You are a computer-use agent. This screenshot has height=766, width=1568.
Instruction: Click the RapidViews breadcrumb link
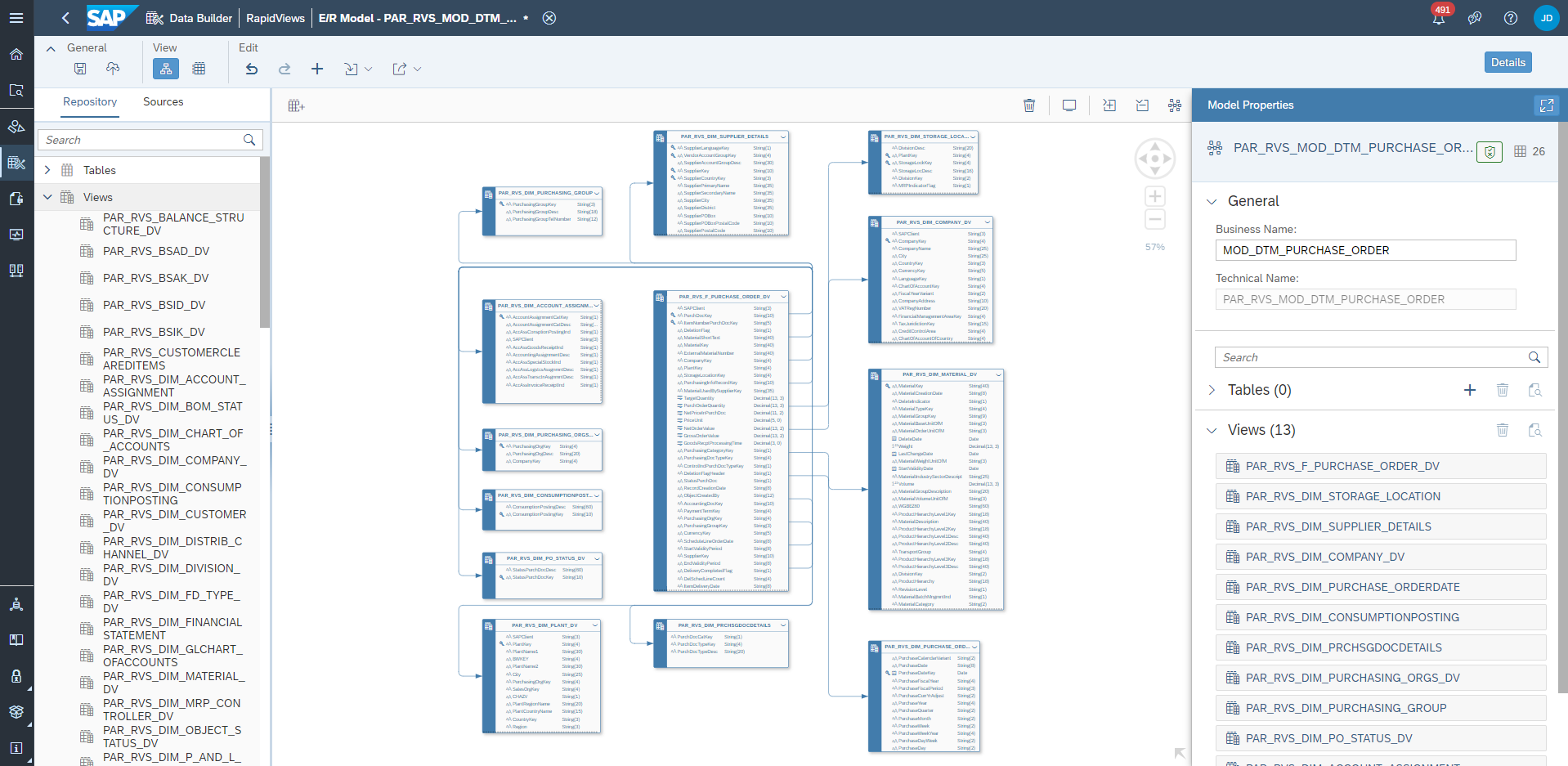275,18
